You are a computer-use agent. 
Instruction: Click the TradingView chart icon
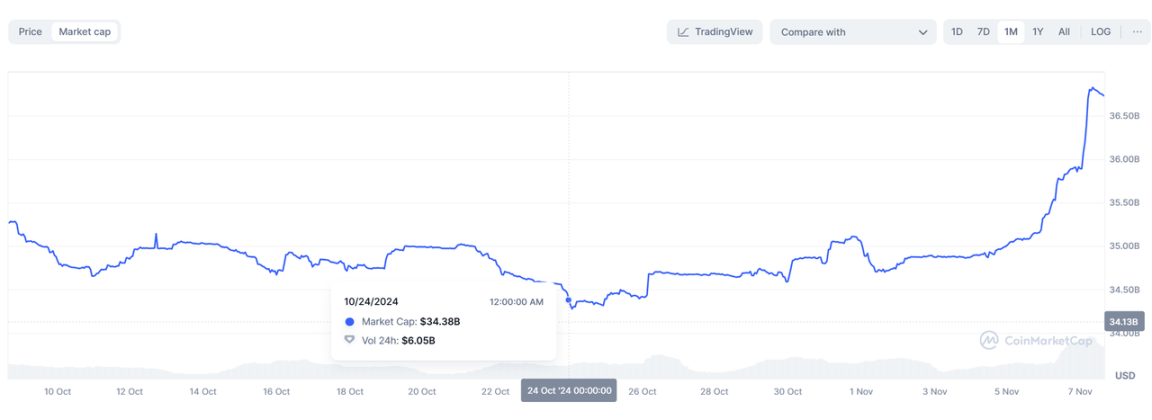pos(683,32)
